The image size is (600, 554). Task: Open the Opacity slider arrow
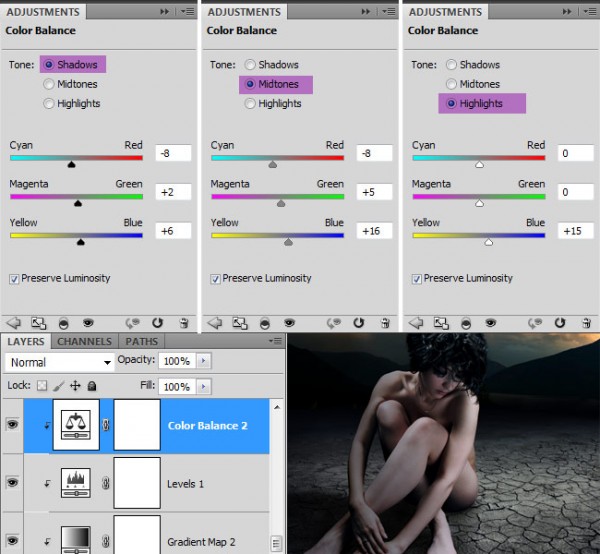coord(204,360)
